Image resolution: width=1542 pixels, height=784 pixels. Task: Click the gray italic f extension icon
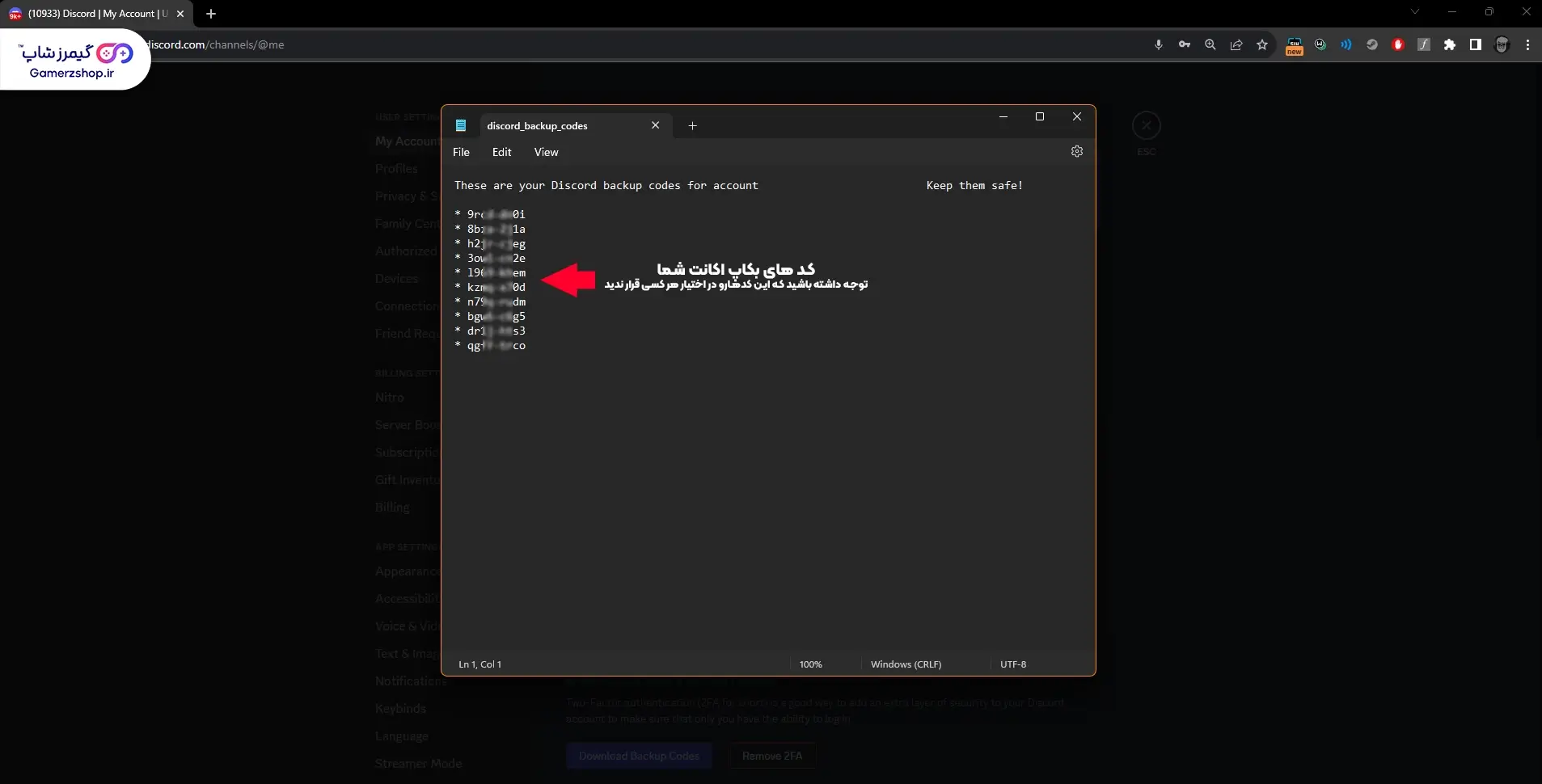(1423, 44)
